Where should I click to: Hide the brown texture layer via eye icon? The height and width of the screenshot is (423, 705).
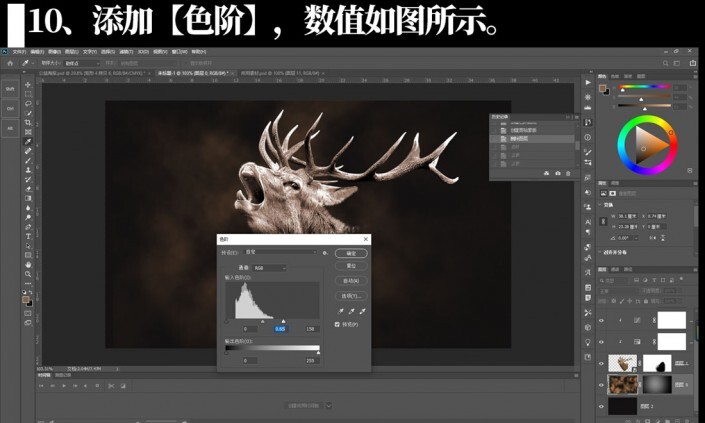point(601,385)
